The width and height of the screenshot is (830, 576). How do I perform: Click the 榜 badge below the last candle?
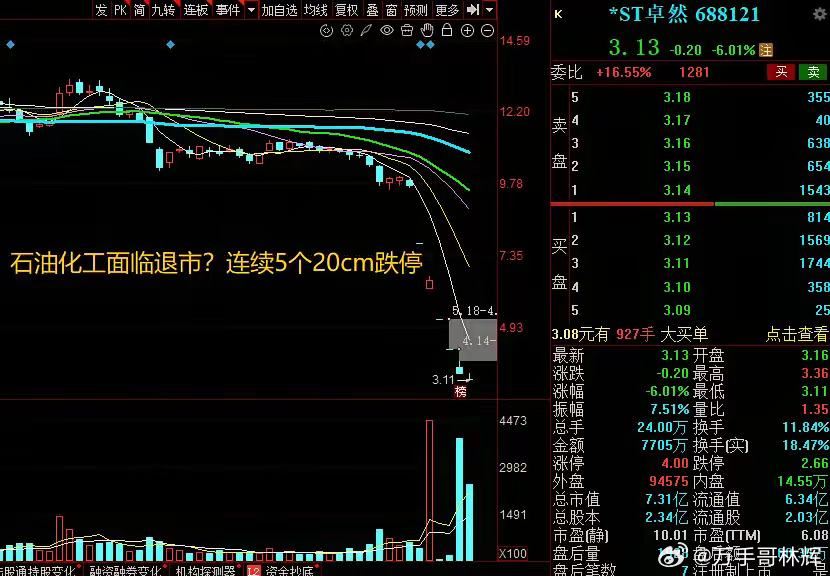(x=461, y=392)
